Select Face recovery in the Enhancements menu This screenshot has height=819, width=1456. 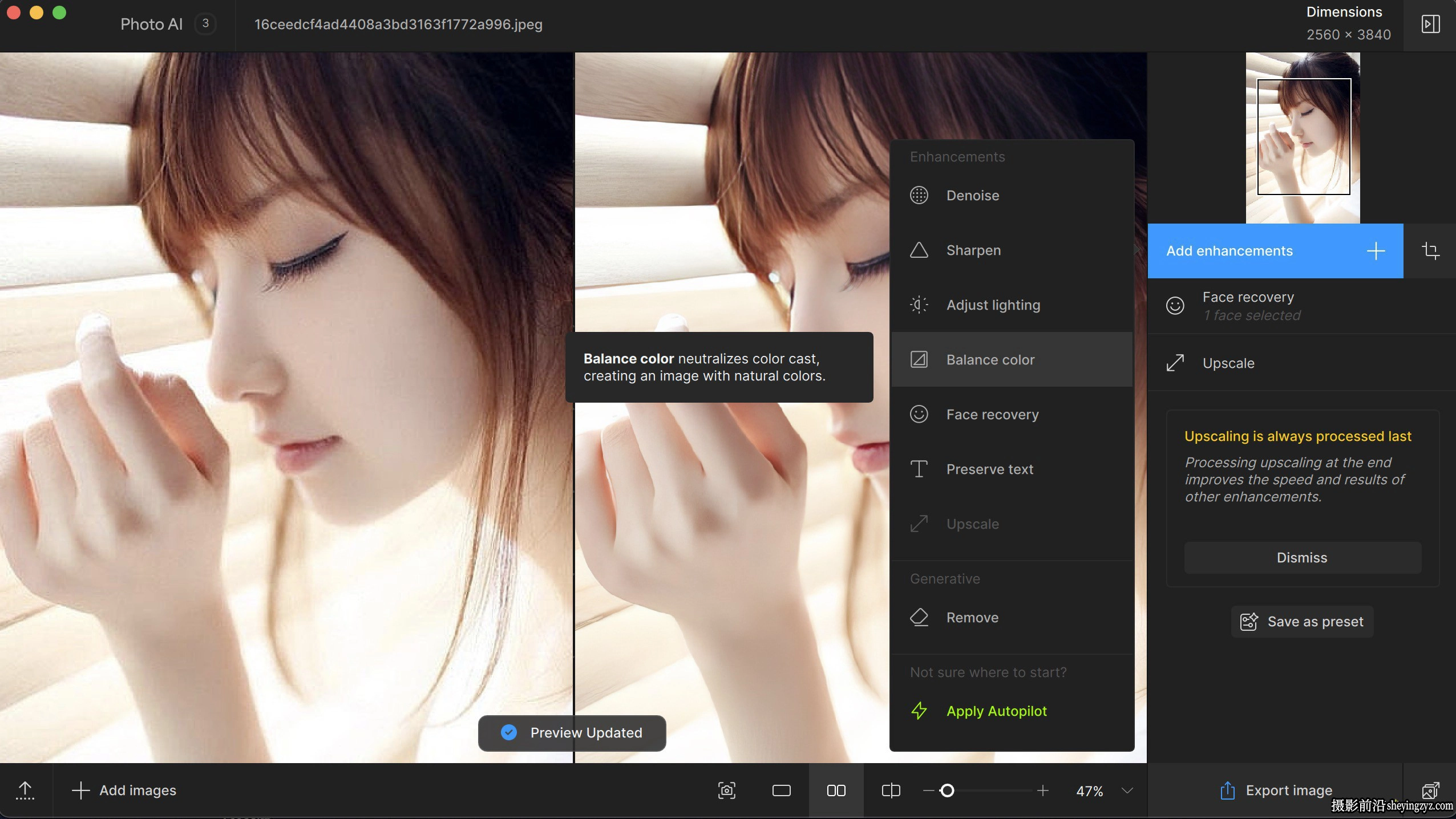pyautogui.click(x=1012, y=414)
